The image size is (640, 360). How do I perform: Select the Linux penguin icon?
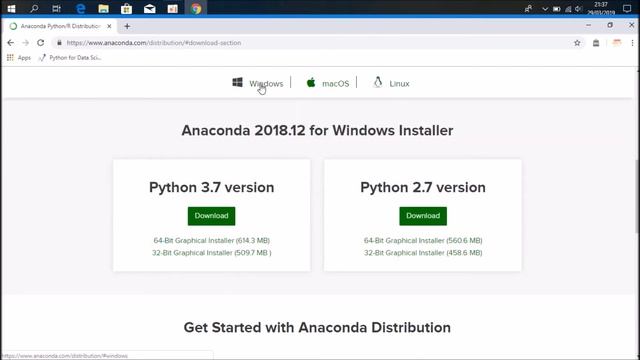tap(378, 82)
